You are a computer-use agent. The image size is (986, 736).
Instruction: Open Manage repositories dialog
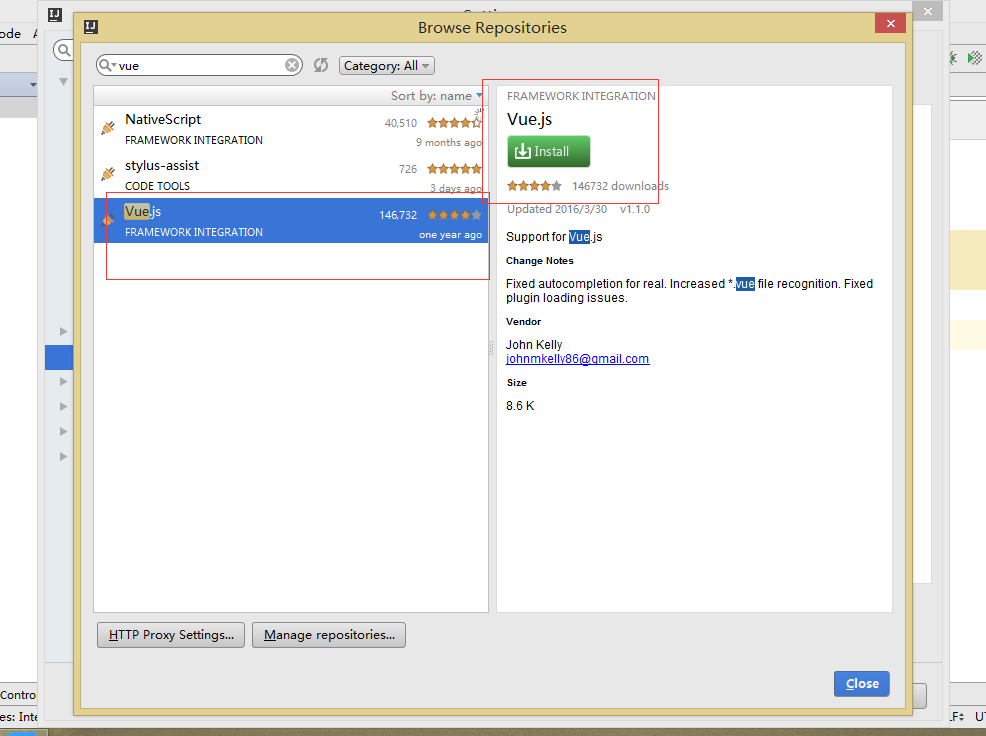329,635
